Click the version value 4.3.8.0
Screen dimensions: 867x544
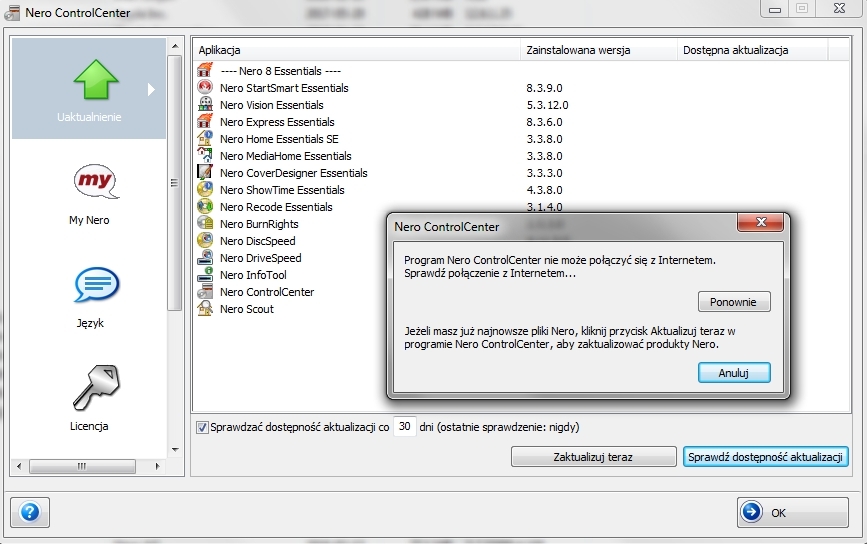point(544,190)
